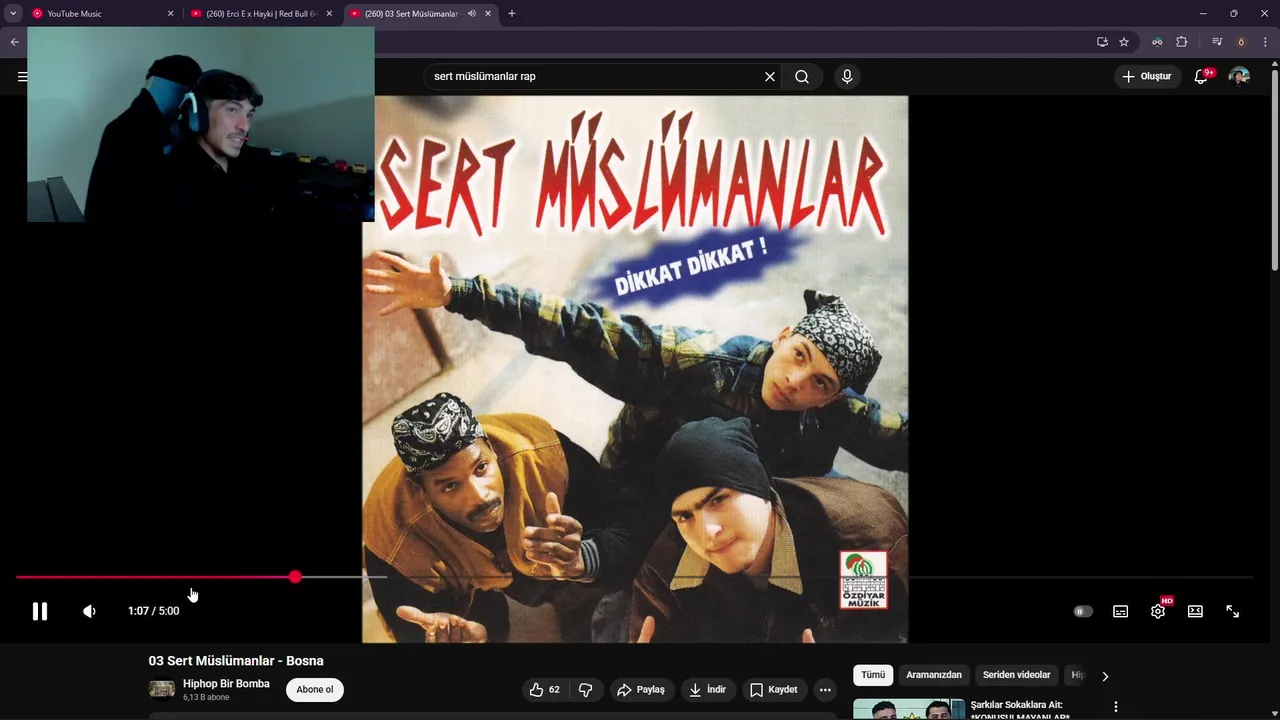Viewport: 1280px width, 720px height.
Task: Open browser extensions puzzle icon
Action: [x=1182, y=42]
